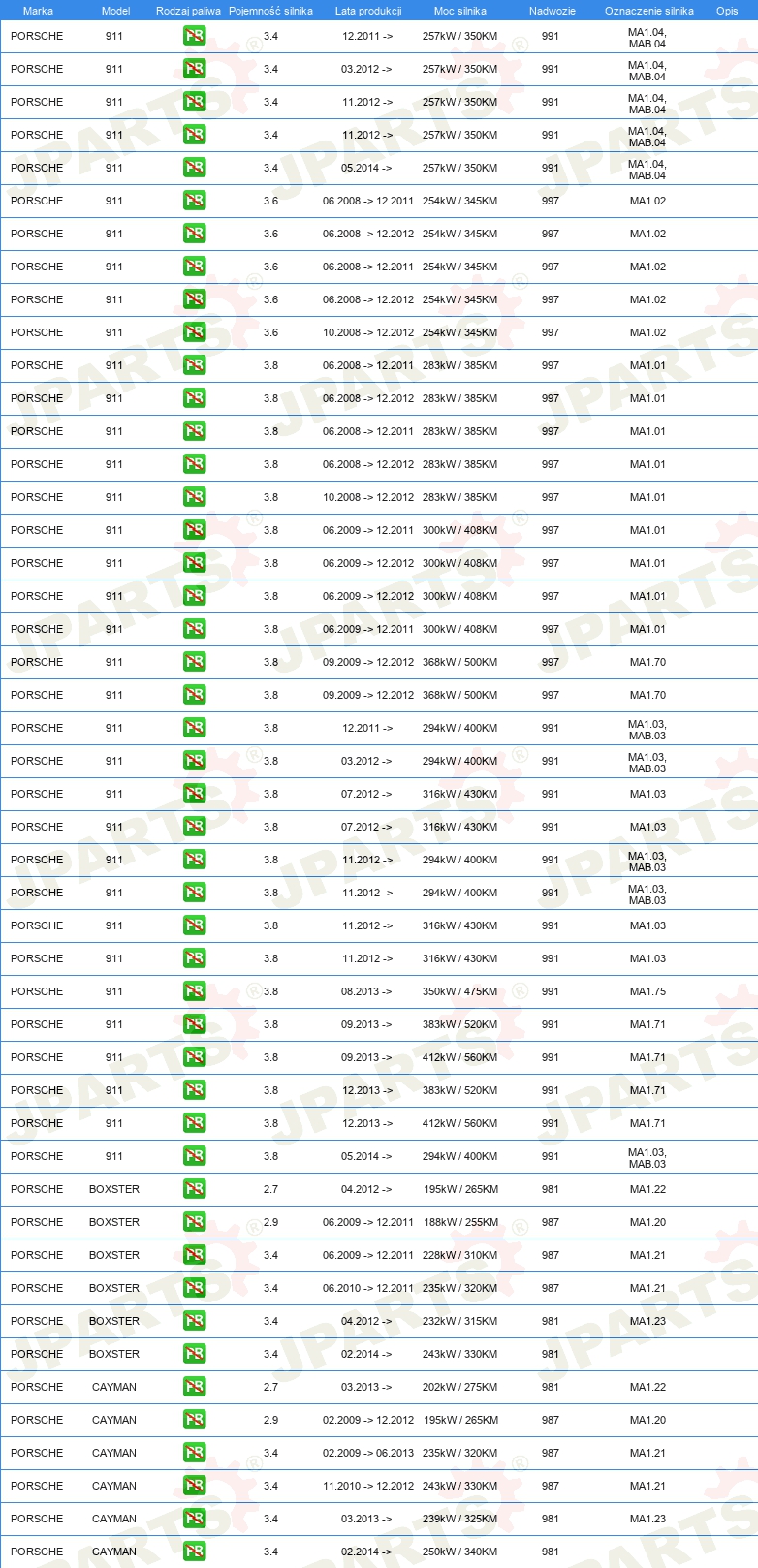Click fuel icon for 911 09.2013 383kW row
The height and width of the screenshot is (1568, 758).
point(194,1024)
